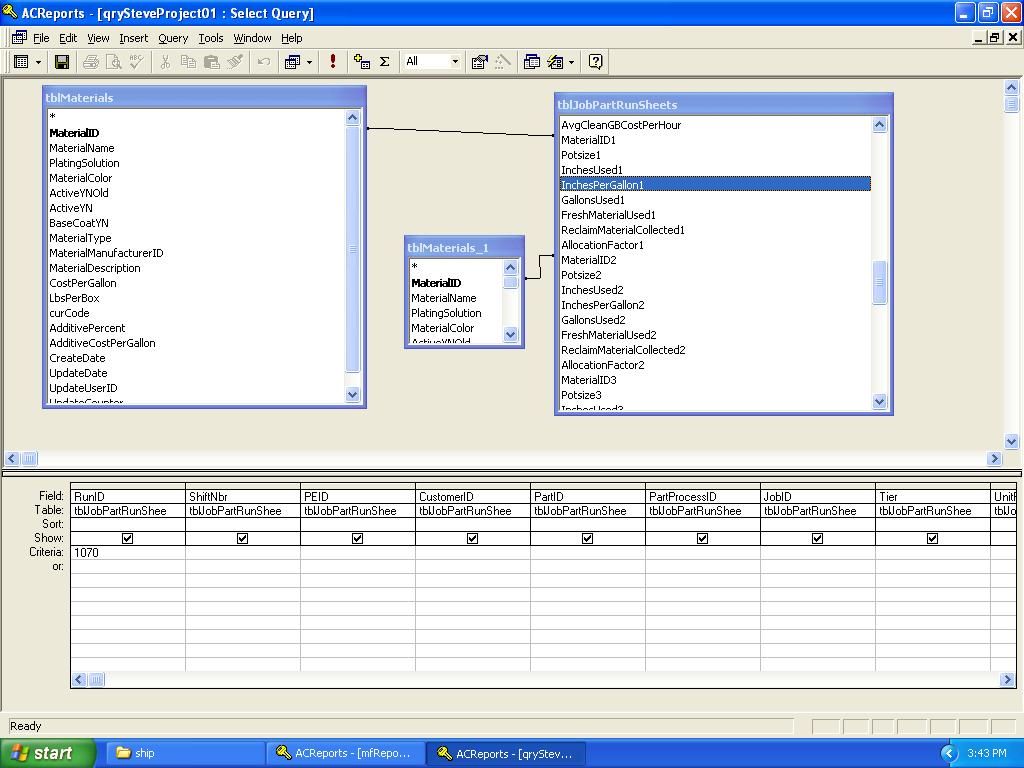
Task: Uncheck the Show box for RunID
Action: 127,538
